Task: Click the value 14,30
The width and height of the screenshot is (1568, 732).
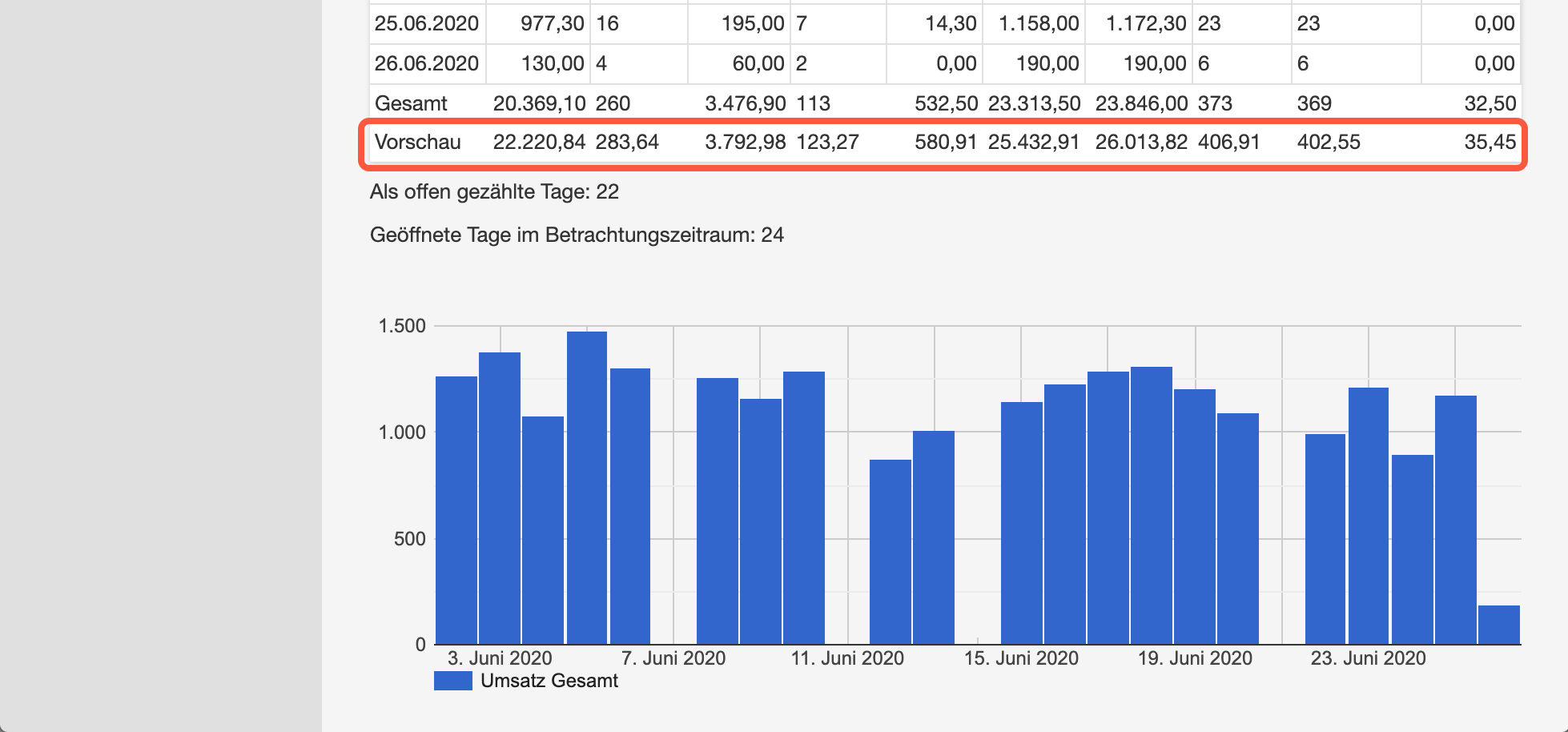Action: [951, 23]
